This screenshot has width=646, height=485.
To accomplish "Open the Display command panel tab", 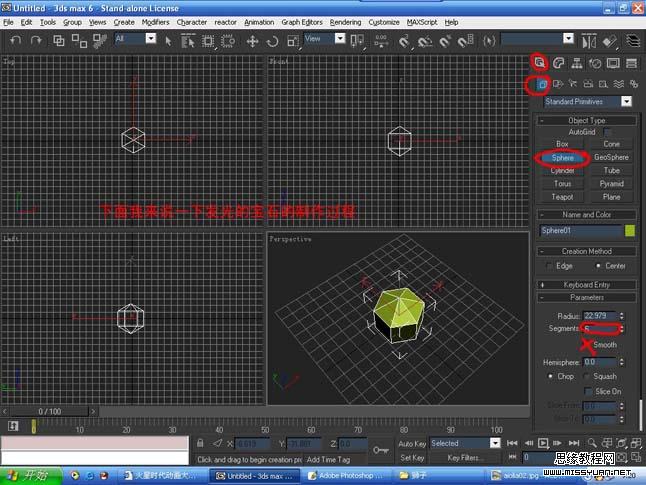I will (613, 63).
